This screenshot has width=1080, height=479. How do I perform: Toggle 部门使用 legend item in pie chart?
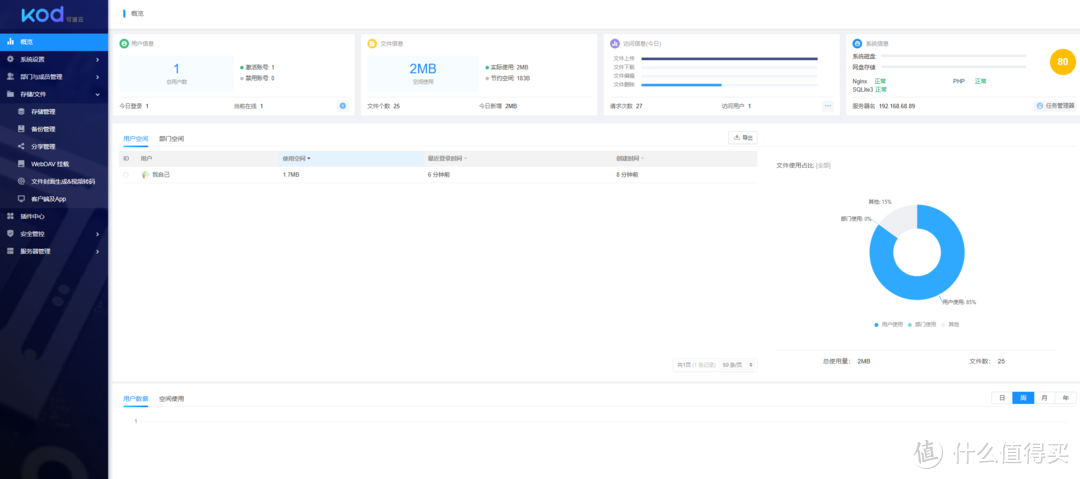click(x=922, y=324)
